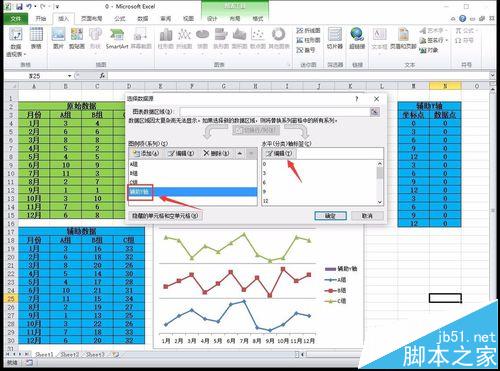This screenshot has width=500, height=371.
Task: Click the 切片器 slicer icon
Action: coord(335,39)
